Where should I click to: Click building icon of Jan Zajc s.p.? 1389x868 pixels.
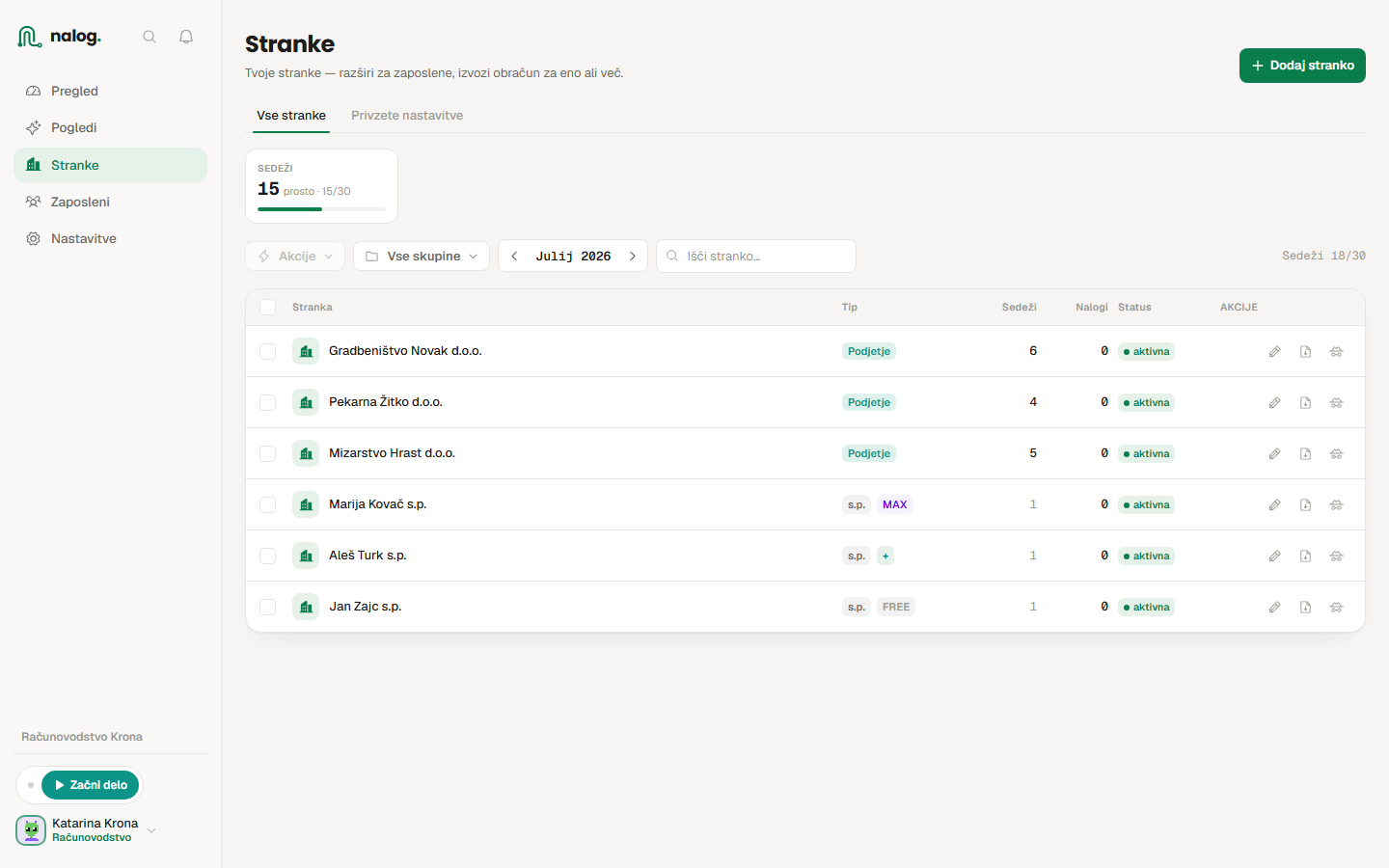click(306, 607)
